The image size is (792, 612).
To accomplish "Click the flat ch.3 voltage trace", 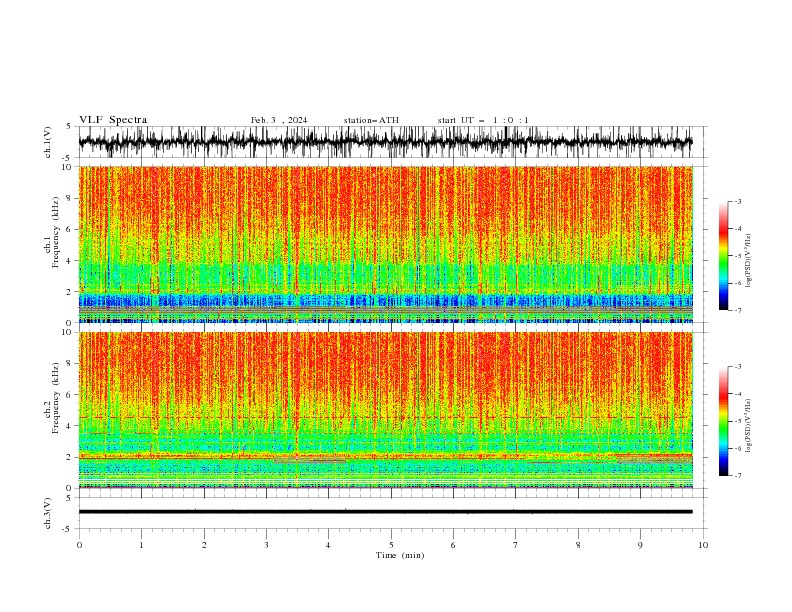I will click(385, 512).
